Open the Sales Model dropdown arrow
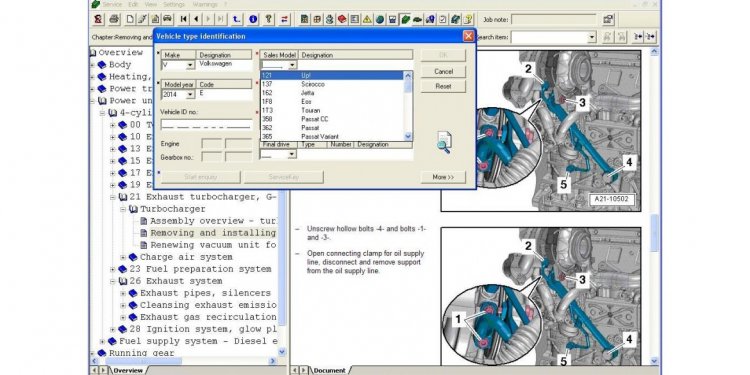The width and height of the screenshot is (750, 375). pos(292,65)
